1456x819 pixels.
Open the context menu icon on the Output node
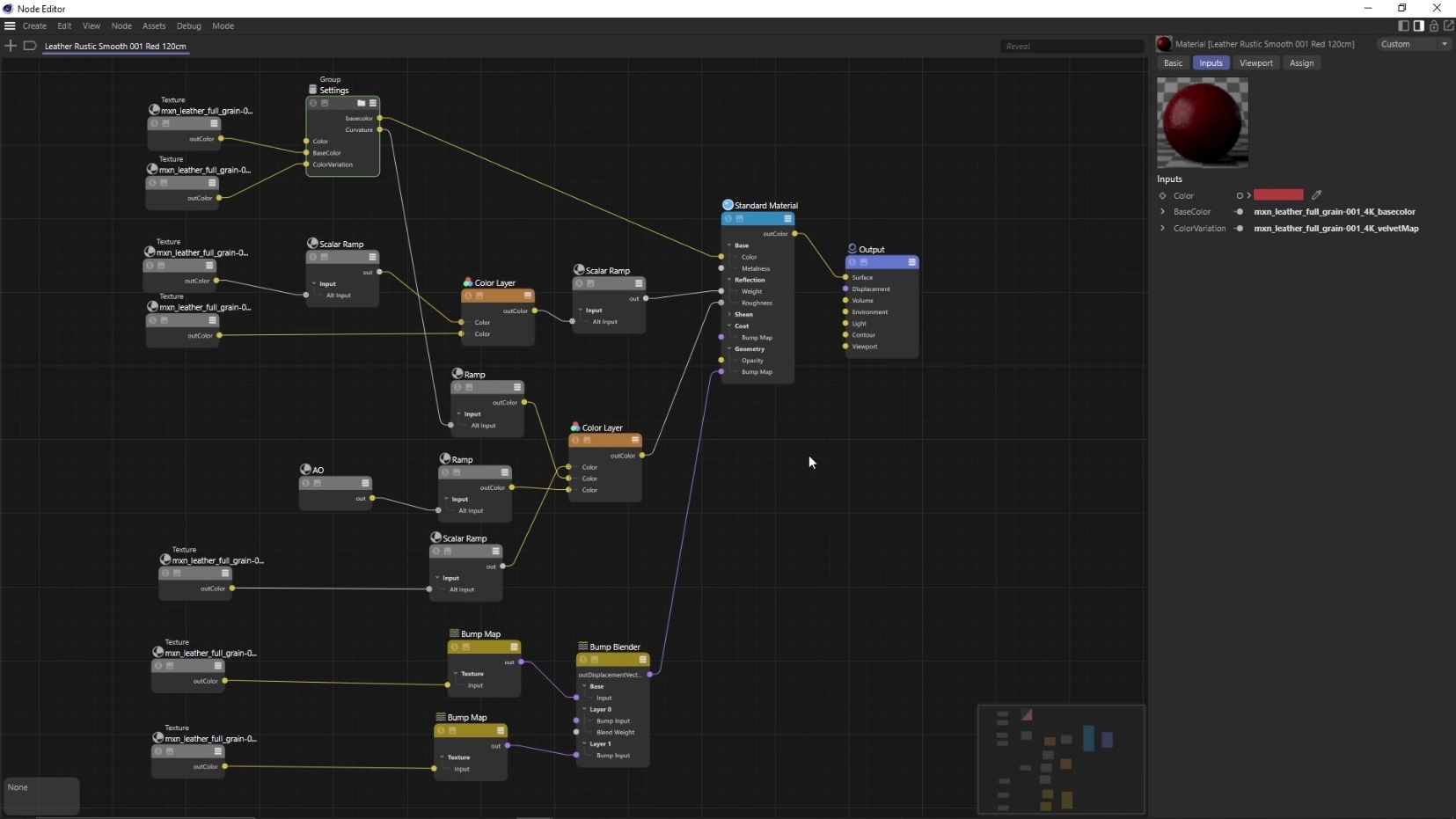(x=912, y=263)
